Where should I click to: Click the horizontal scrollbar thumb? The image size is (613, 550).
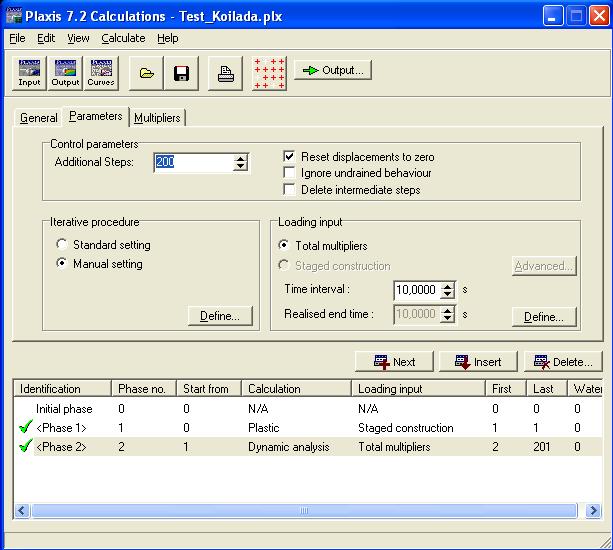point(304,511)
